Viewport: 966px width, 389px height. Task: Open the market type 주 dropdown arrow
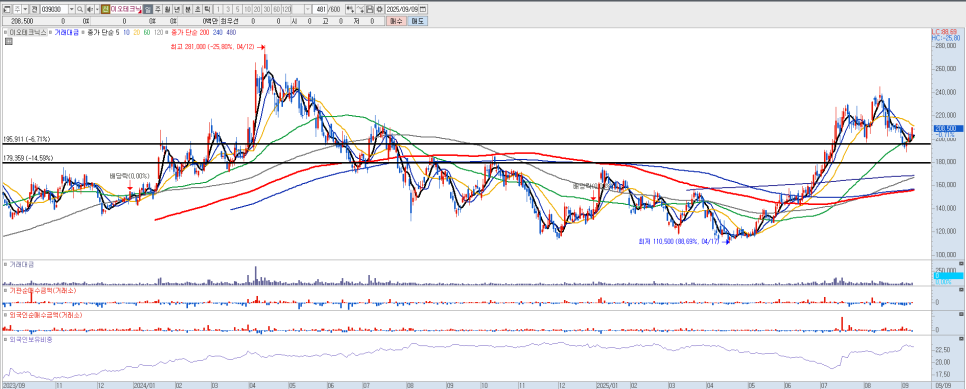(x=25, y=9)
